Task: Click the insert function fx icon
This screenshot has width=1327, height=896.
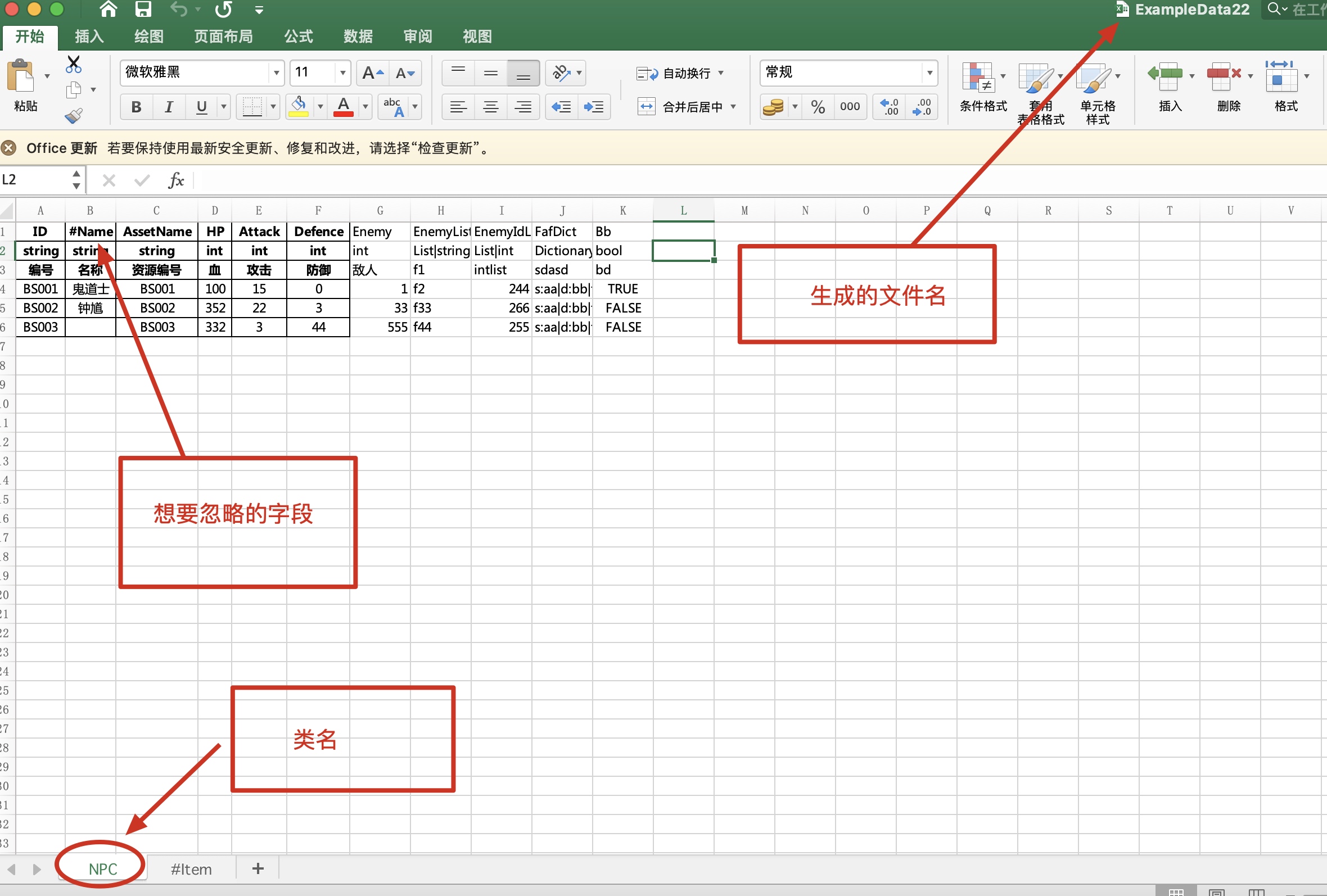Action: [x=176, y=181]
